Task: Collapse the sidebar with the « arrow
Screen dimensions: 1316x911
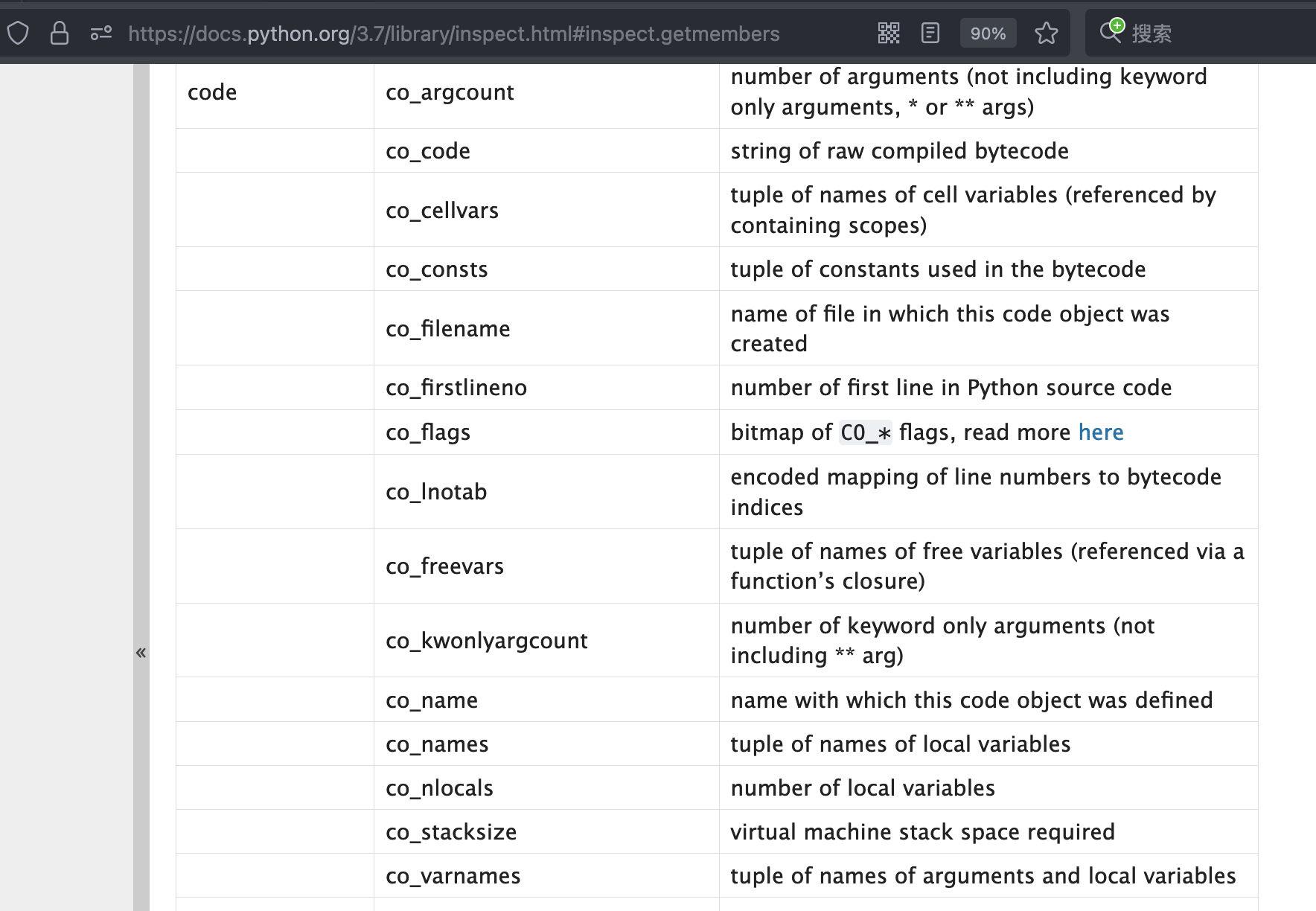Action: point(141,653)
